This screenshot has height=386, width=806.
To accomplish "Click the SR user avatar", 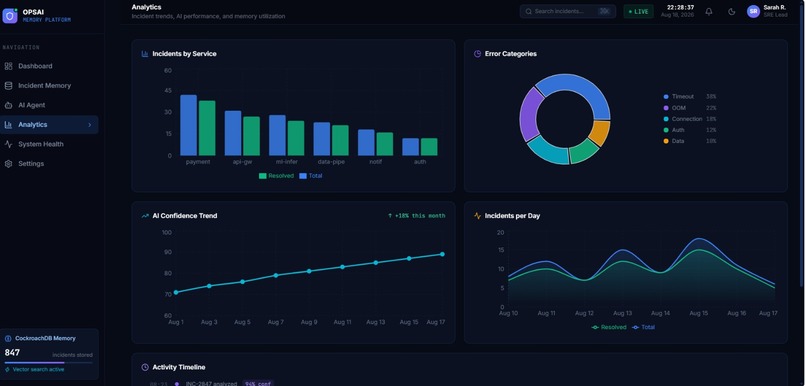I will click(753, 11).
